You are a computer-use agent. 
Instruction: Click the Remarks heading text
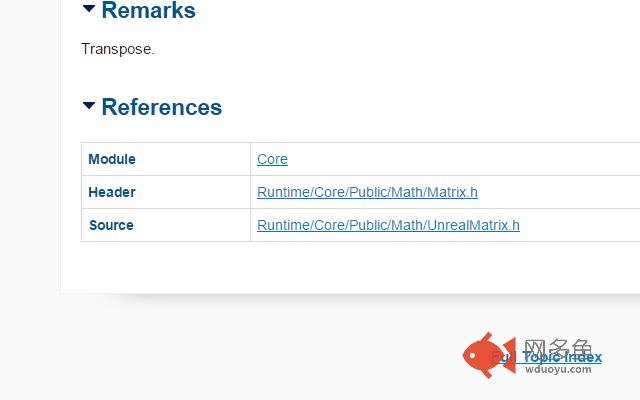149,10
